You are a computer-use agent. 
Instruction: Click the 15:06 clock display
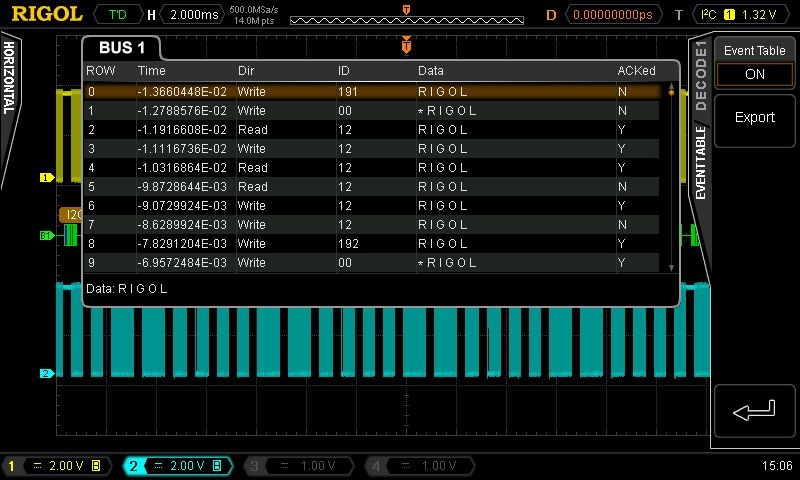pos(777,466)
